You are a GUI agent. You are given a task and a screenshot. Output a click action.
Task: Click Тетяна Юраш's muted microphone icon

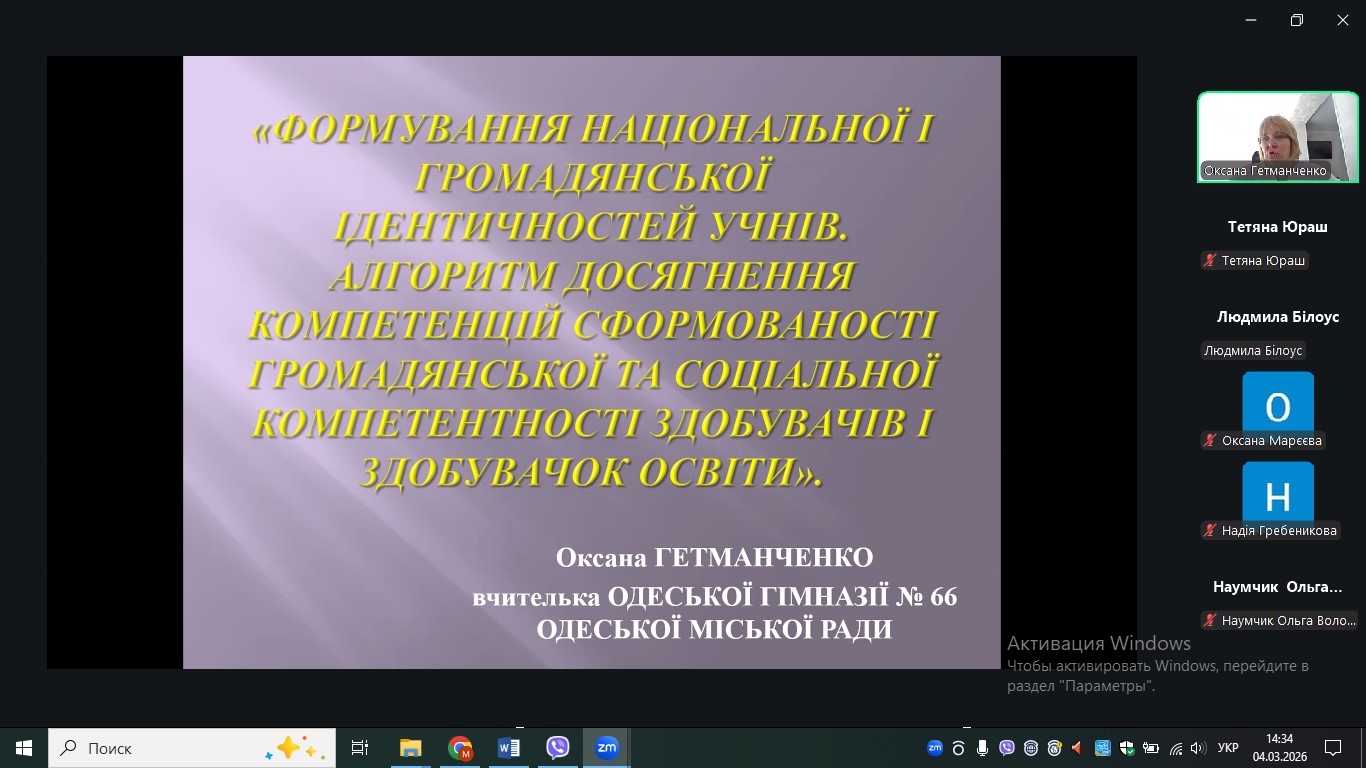pyautogui.click(x=1210, y=261)
